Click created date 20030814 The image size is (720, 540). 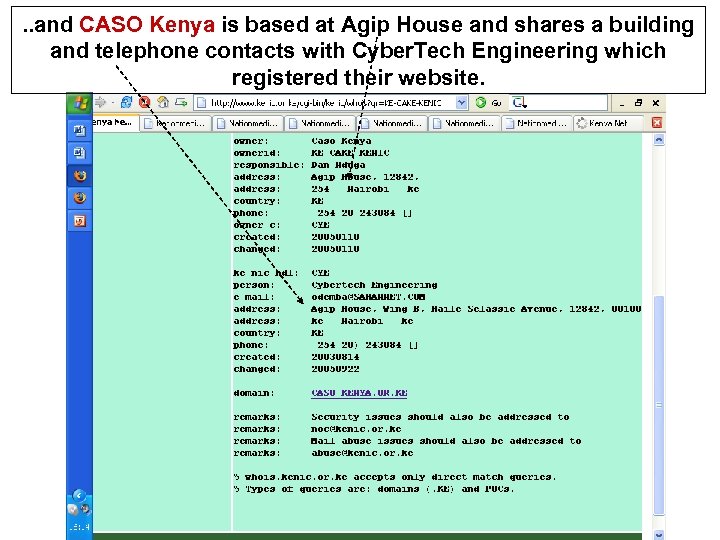click(x=335, y=357)
